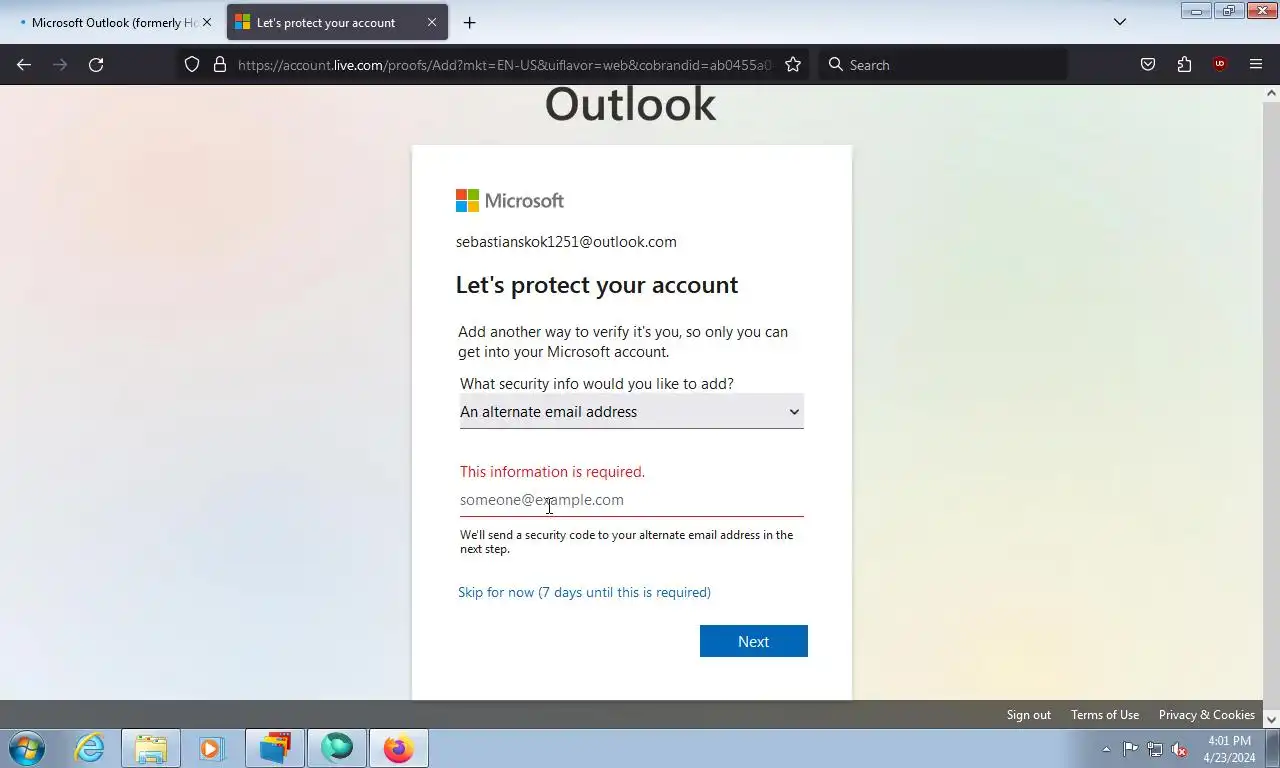Viewport: 1280px width, 768px height.
Task: Open the uBlock Origin extension icon
Action: tap(1219, 64)
